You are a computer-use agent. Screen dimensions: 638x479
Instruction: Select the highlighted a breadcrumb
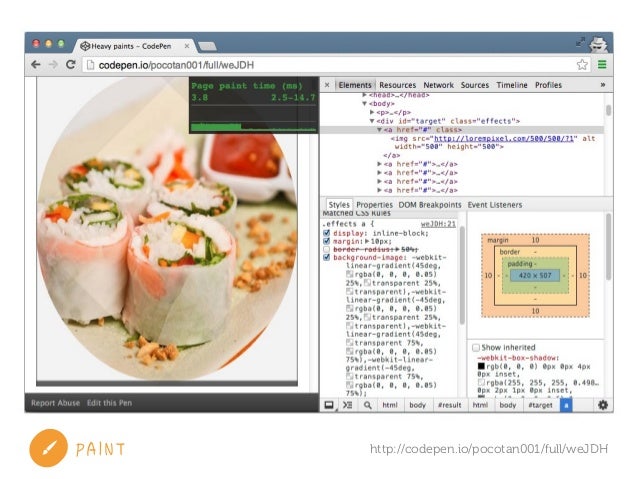[566, 405]
